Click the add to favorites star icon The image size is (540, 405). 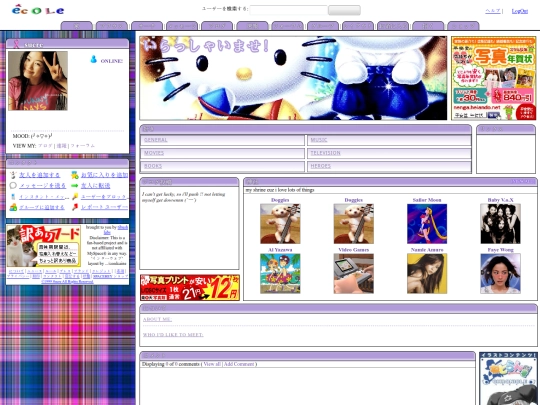[x=75, y=175]
